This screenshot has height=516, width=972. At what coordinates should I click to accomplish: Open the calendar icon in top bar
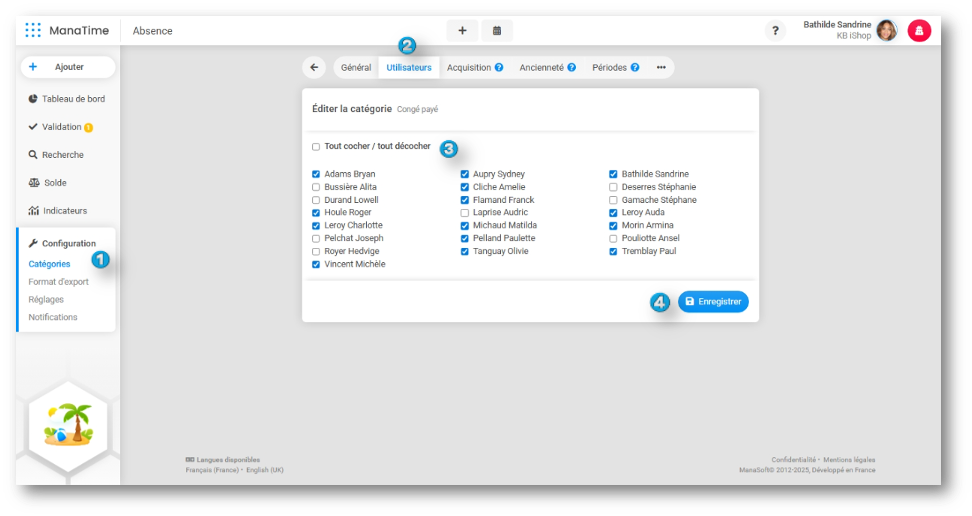497,30
